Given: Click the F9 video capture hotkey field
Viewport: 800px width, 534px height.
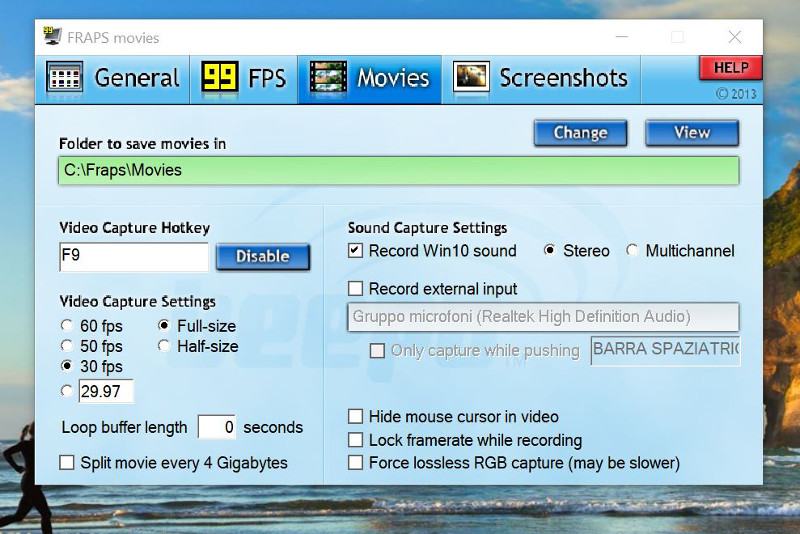Looking at the screenshot, I should coord(134,257).
